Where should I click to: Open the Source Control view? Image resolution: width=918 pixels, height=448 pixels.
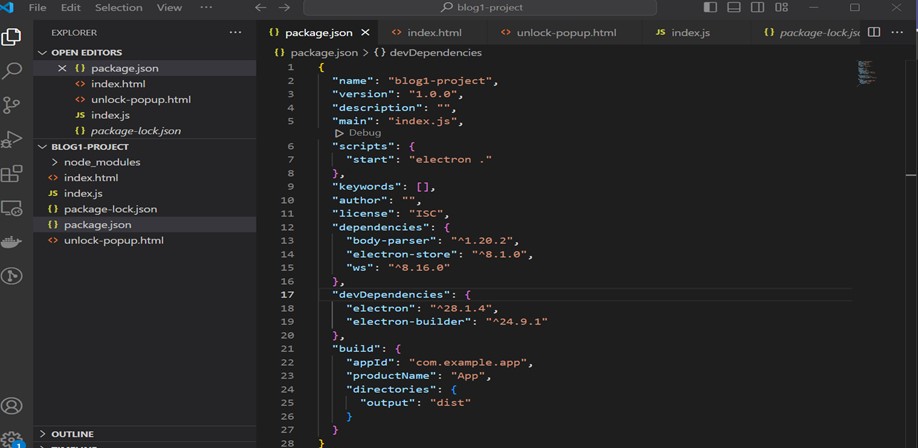pos(12,105)
